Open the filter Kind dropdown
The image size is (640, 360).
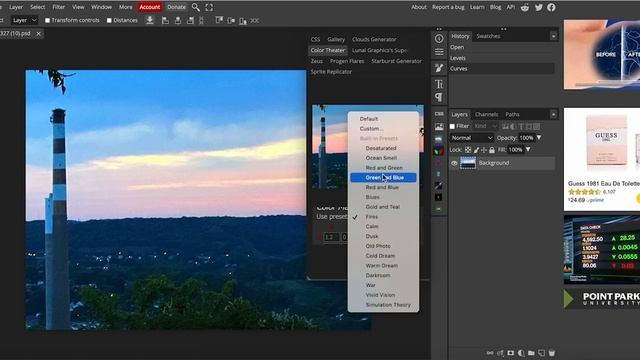click(485, 126)
